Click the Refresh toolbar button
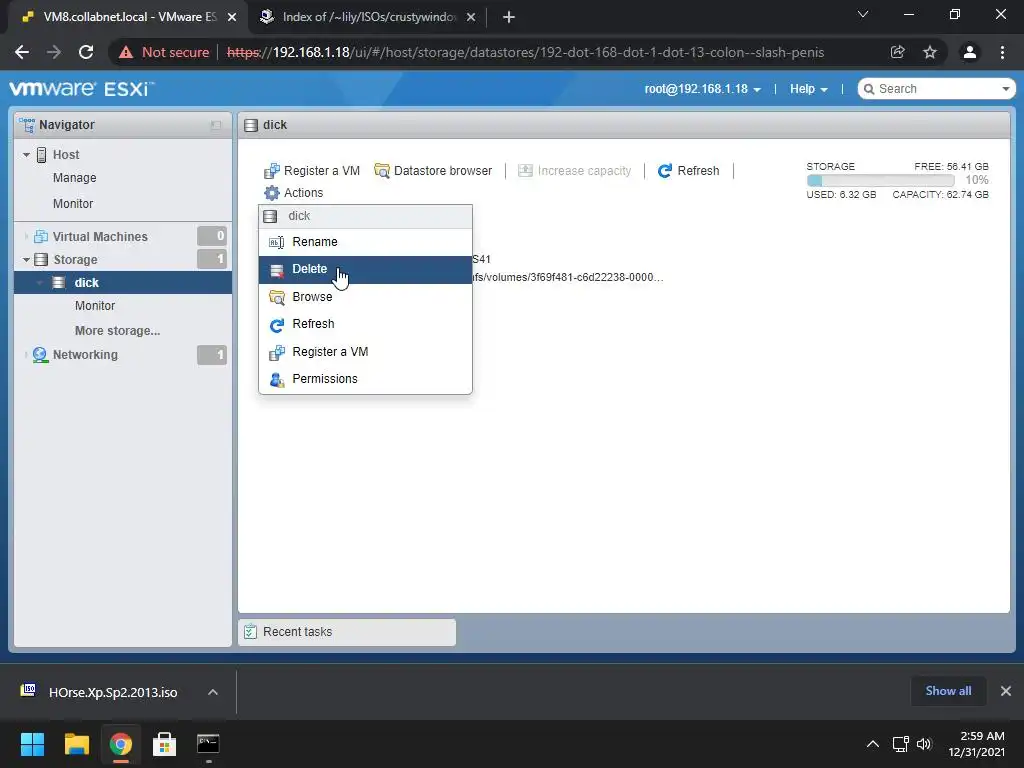Image resolution: width=1024 pixels, height=768 pixels. click(688, 170)
